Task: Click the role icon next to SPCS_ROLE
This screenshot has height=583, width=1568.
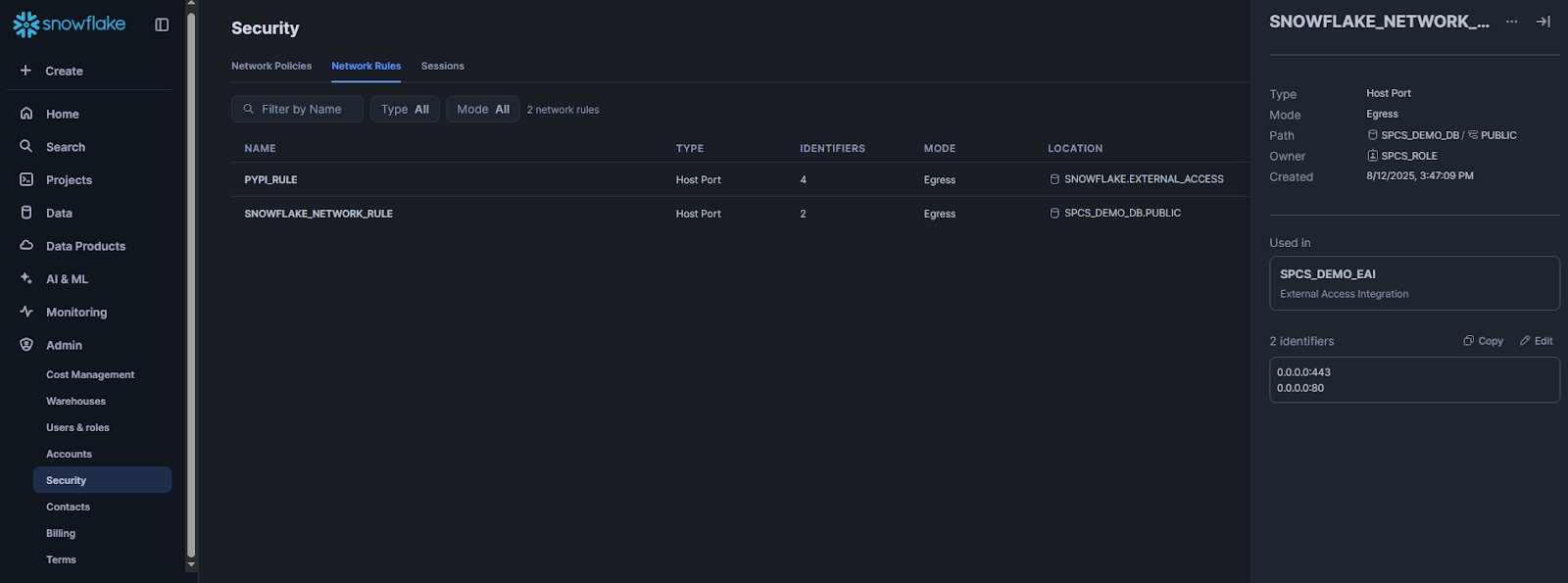Action: 1373,156
